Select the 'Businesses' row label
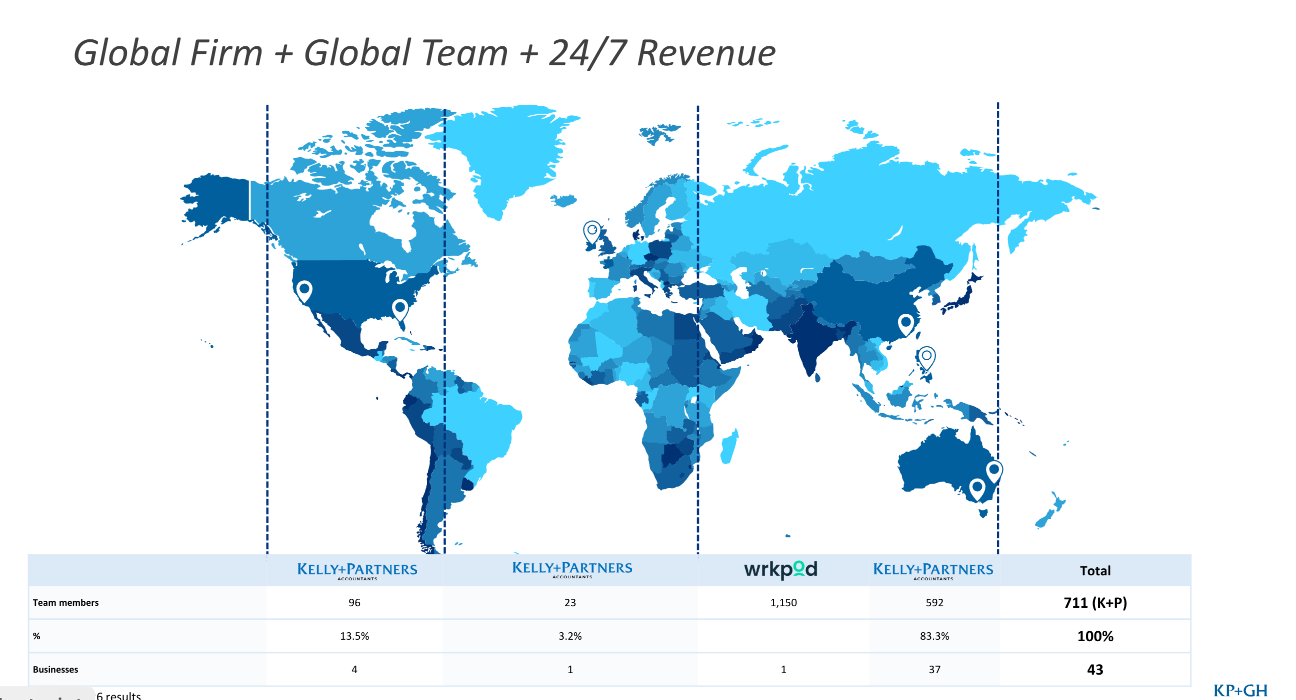 pos(56,670)
